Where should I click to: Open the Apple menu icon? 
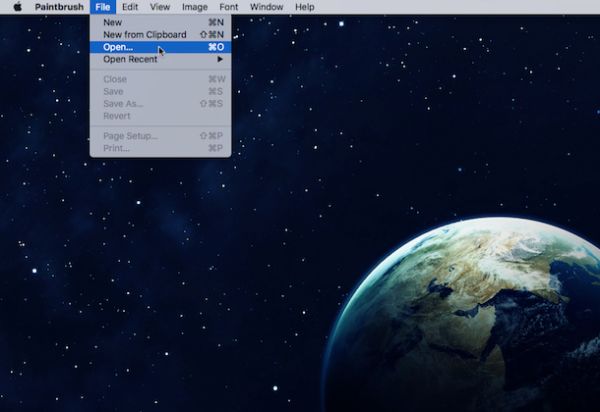17,7
